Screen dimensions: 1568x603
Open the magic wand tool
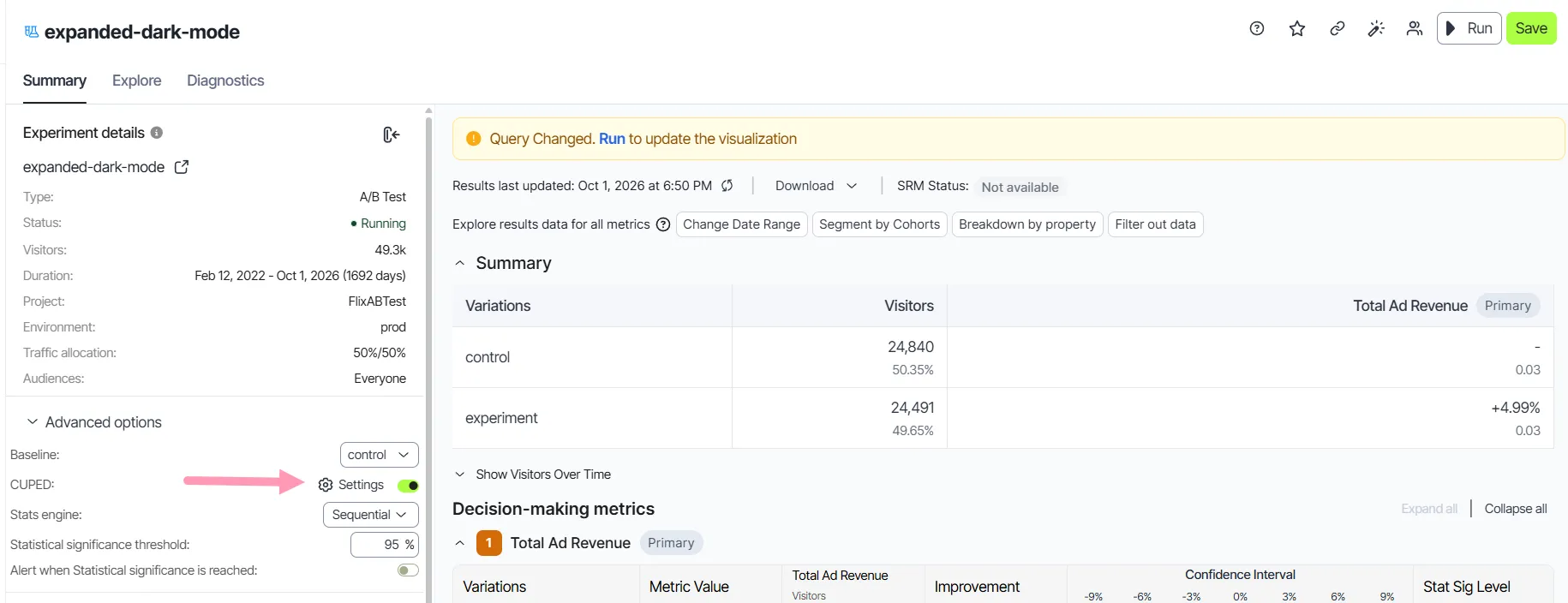click(1376, 28)
